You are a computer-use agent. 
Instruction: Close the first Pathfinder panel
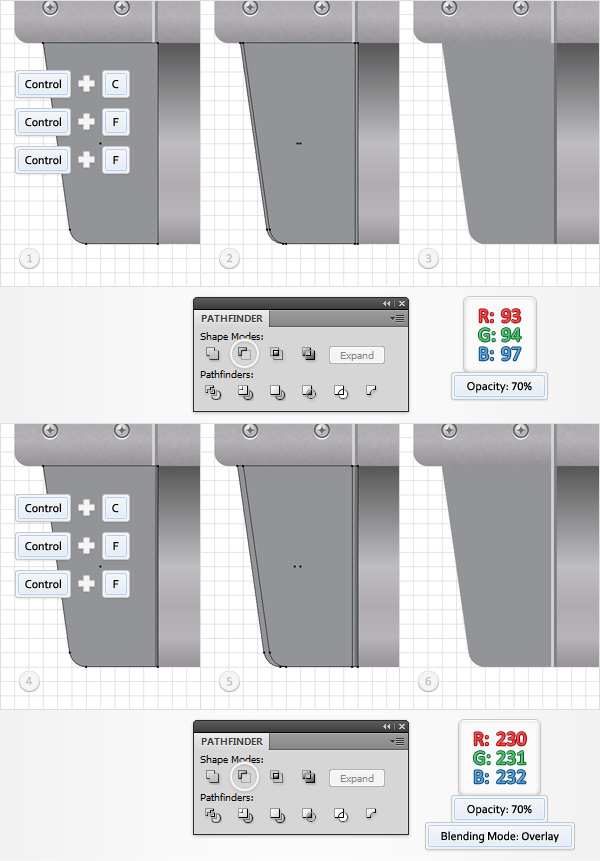coord(402,303)
